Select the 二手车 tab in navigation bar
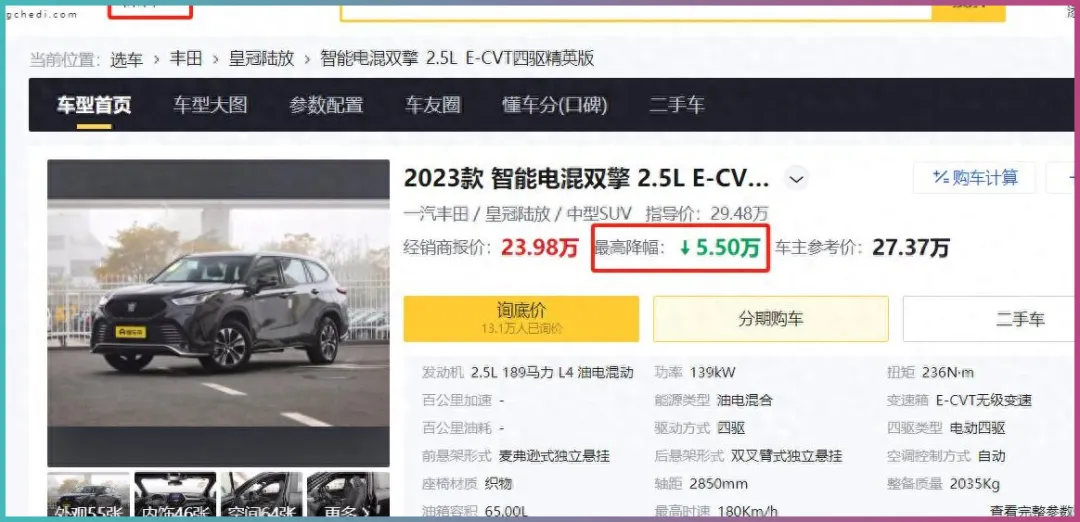Viewport: 1080px width, 522px height. point(676,105)
